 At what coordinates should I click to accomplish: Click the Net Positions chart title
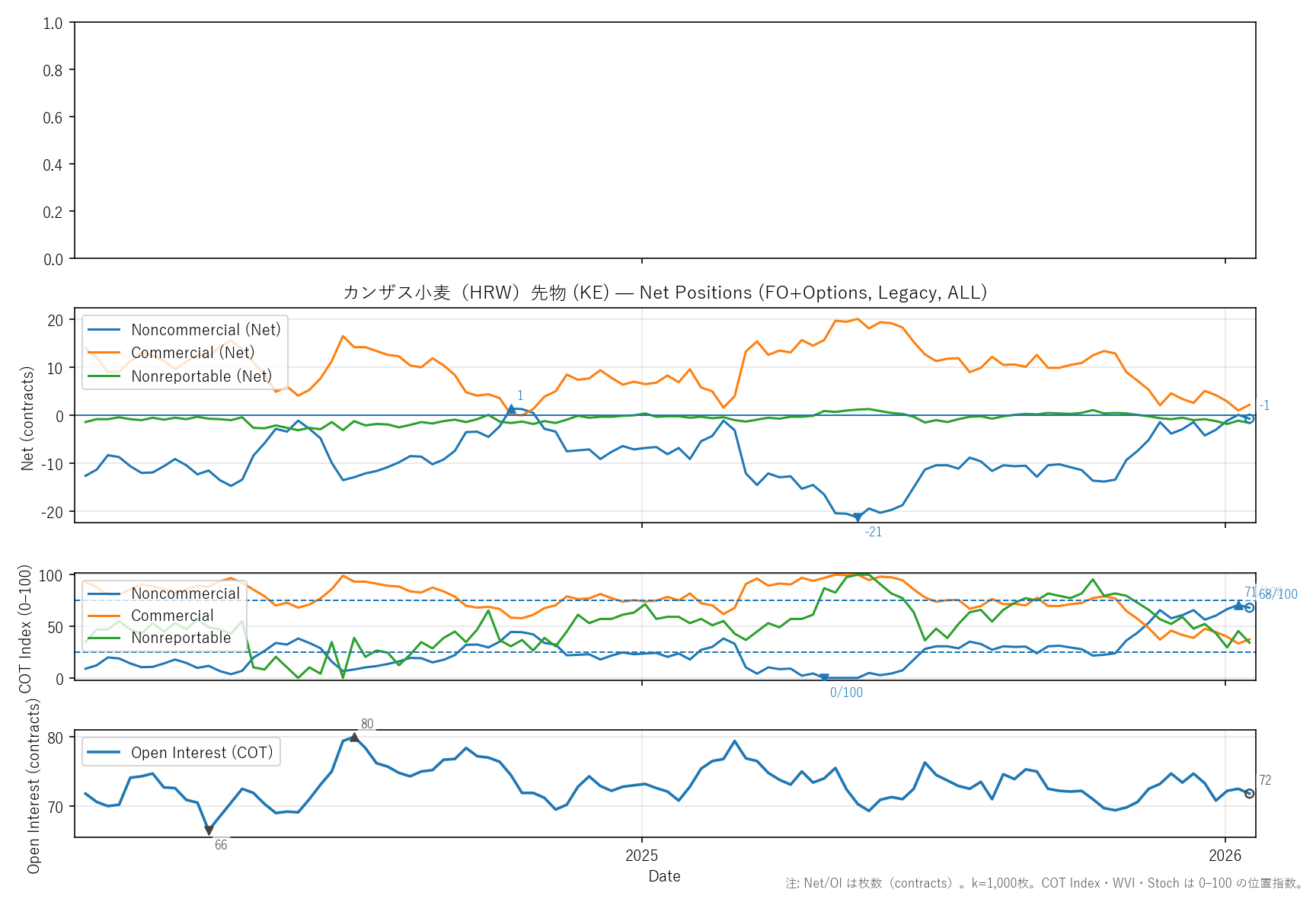pyautogui.click(x=664, y=293)
